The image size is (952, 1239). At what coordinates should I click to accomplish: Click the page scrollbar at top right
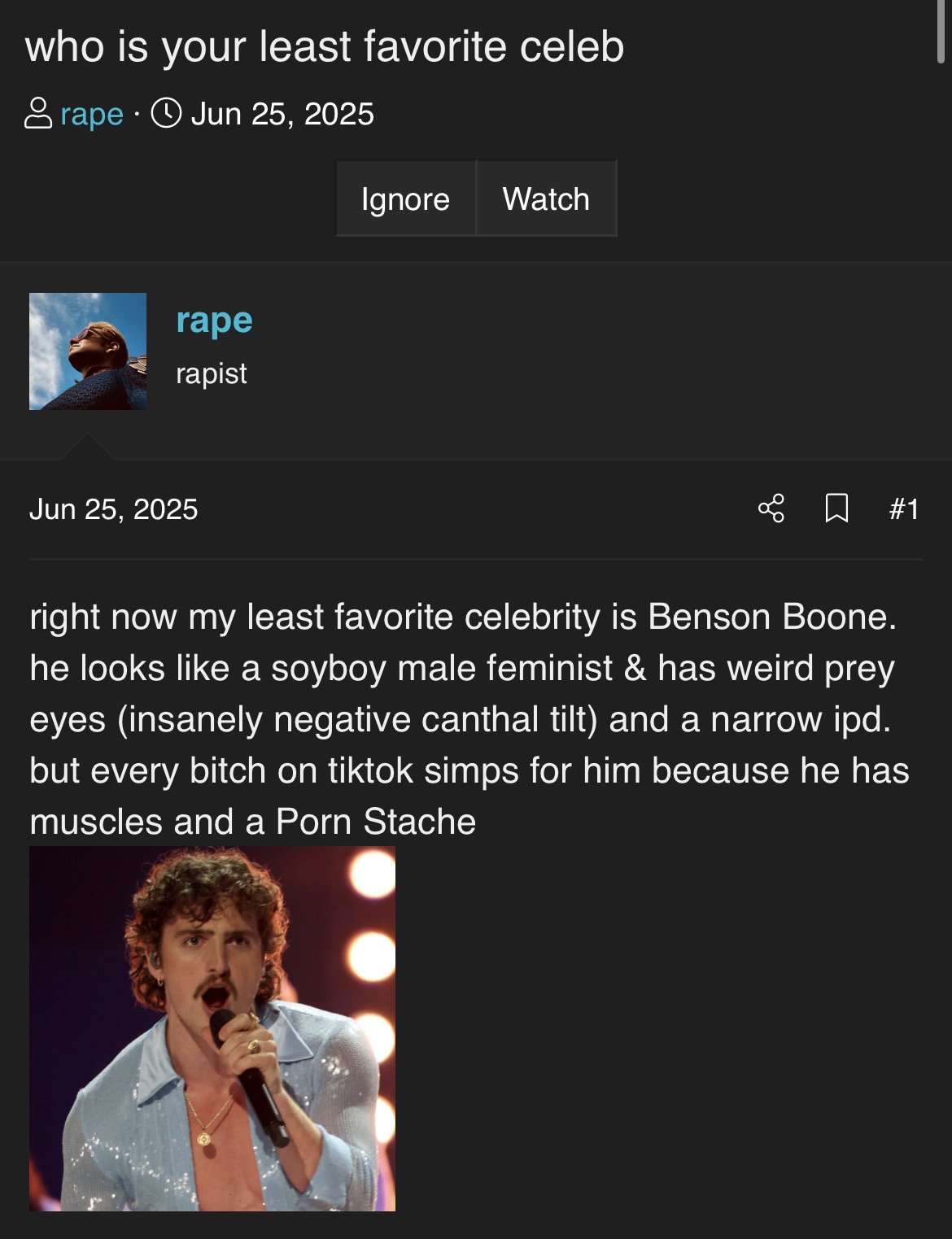[941, 33]
